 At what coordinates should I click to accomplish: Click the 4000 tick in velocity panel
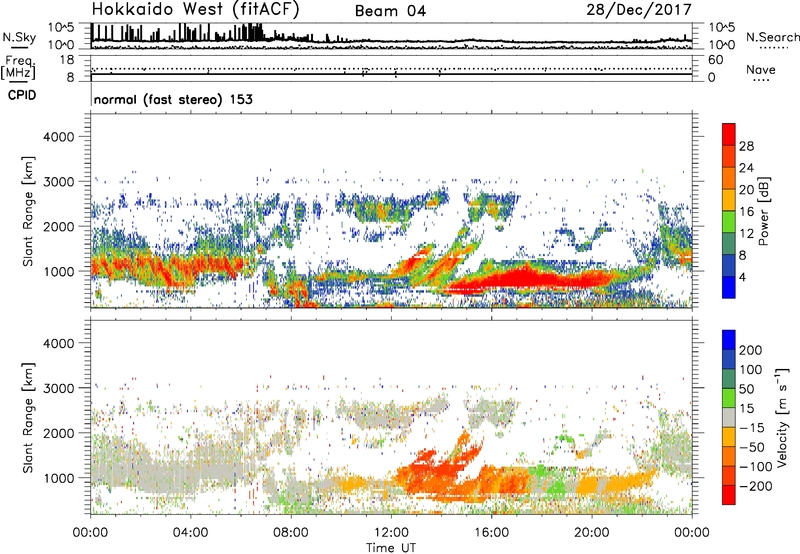tap(58, 343)
